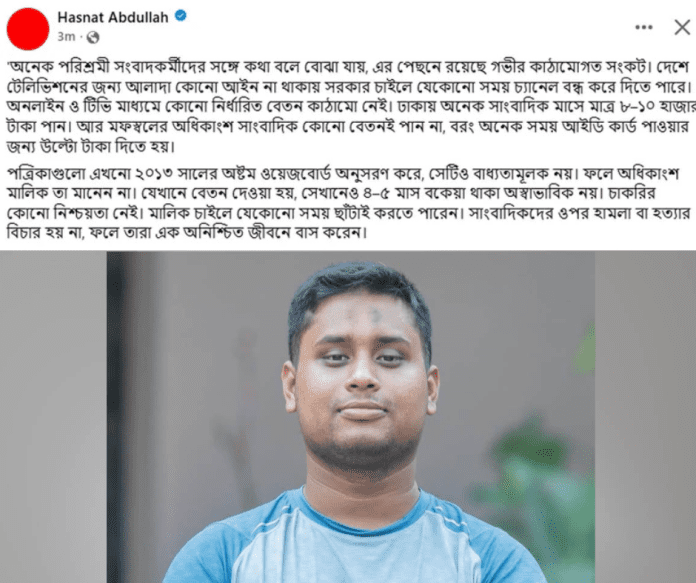Click the man's dark hair in the photo
Image resolution: width=696 pixels, height=583 pixels.
pos(360,293)
